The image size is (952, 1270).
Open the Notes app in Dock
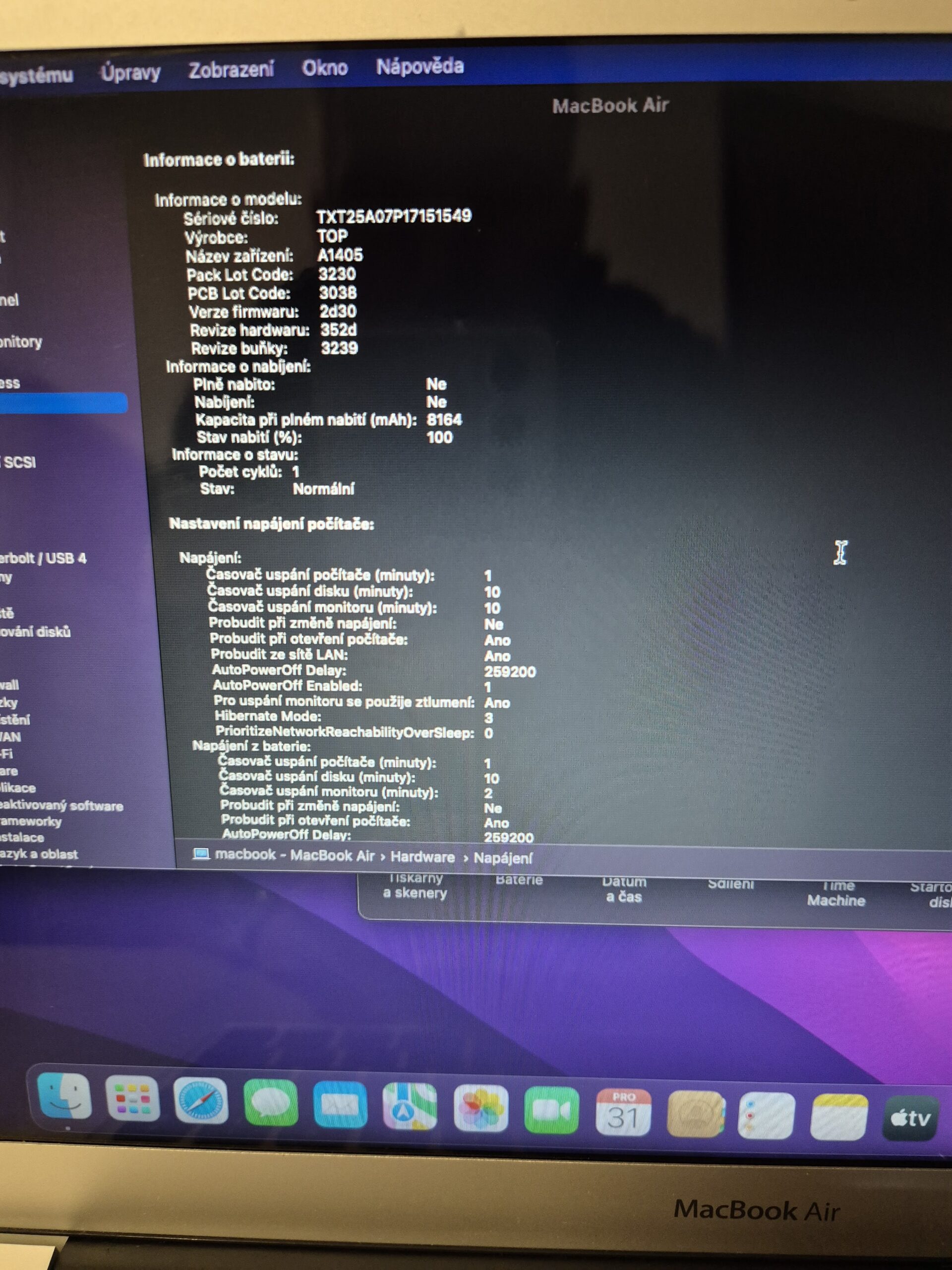838,1117
